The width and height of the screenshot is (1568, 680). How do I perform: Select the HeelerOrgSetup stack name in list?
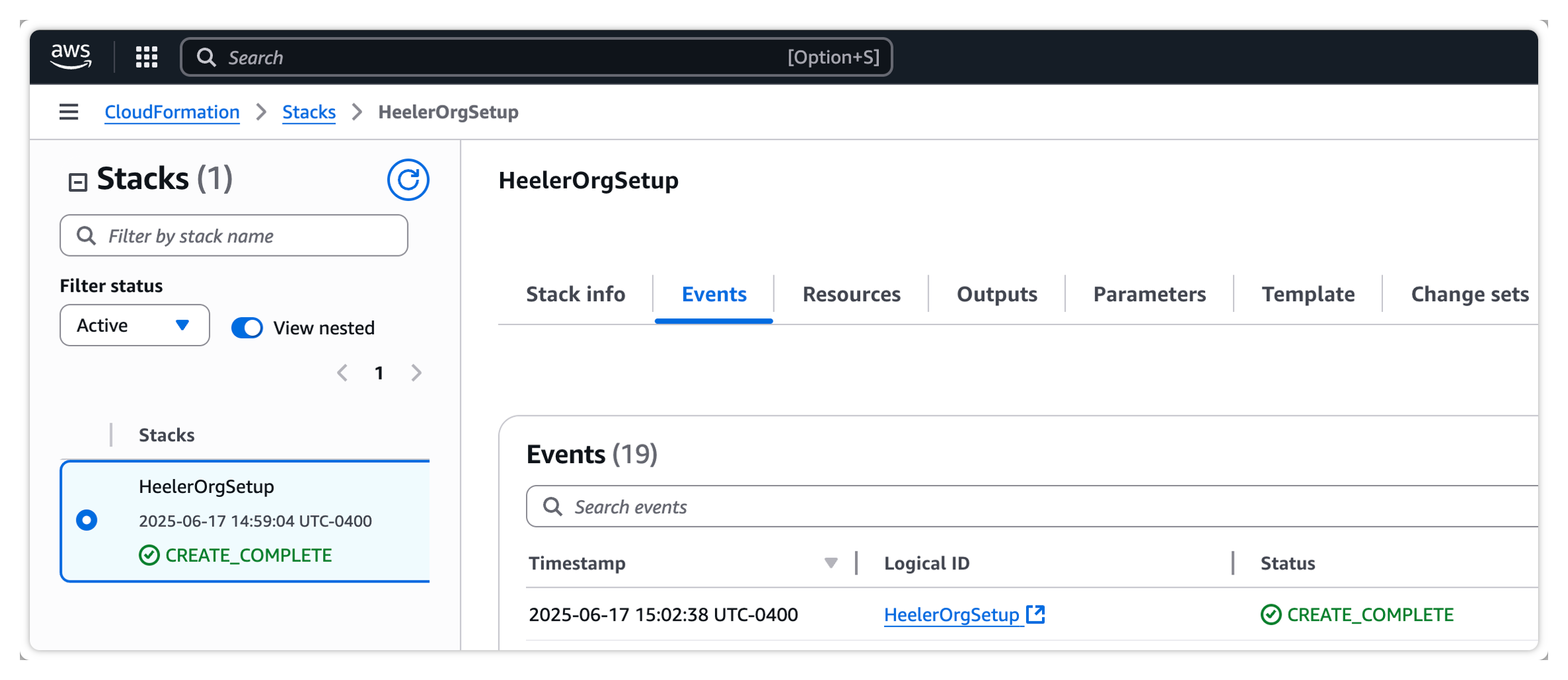pos(206,486)
